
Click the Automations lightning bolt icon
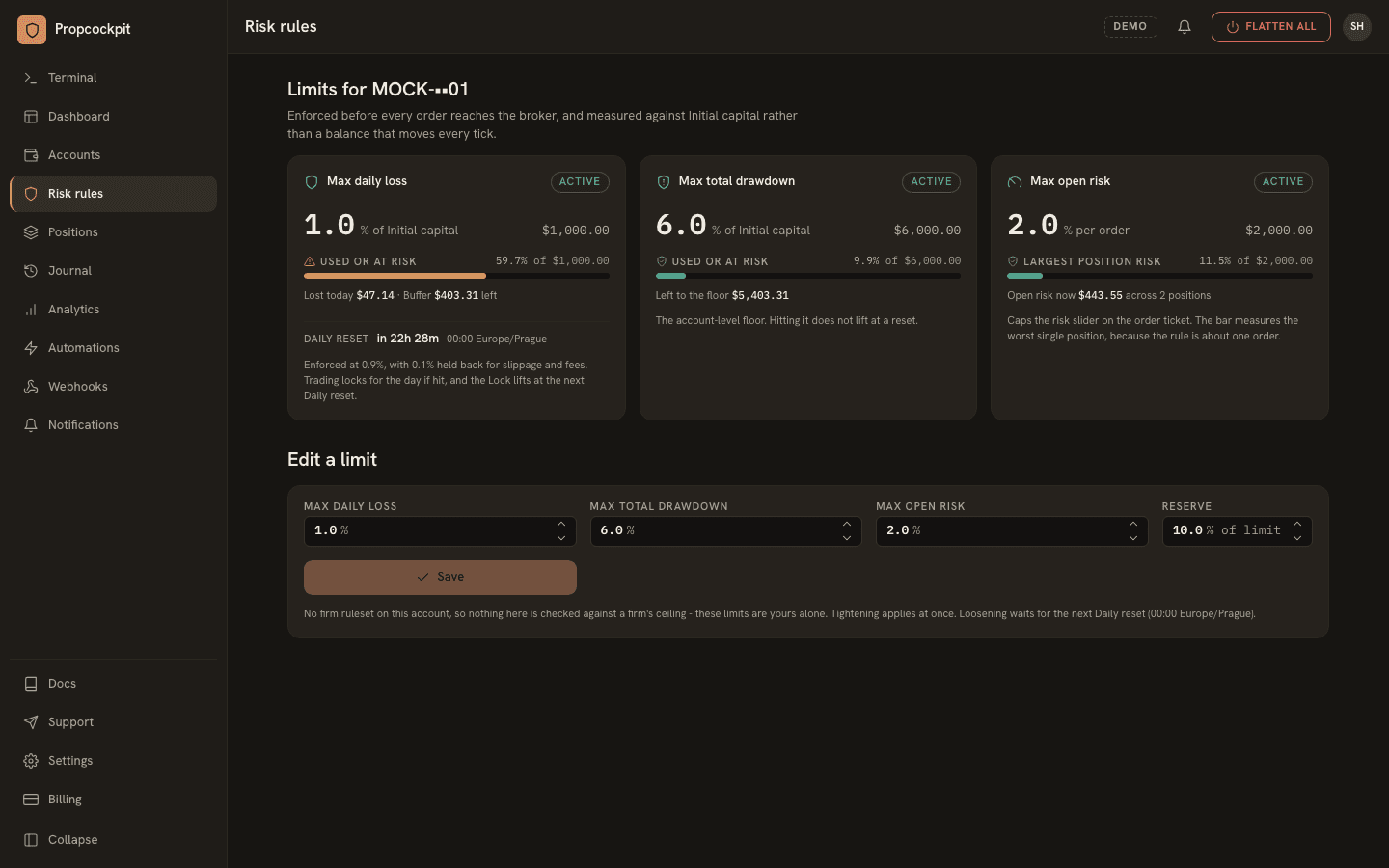pos(31,348)
